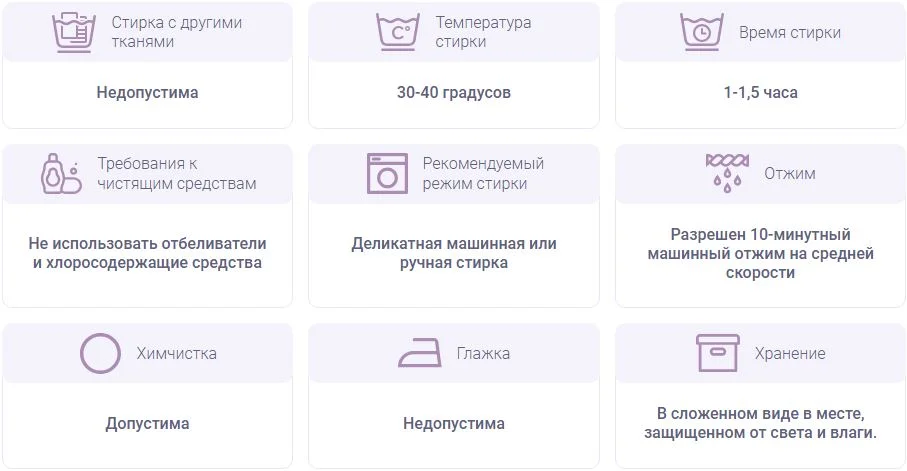
Task: Select the 'Требования к чистящим средствам' heading
Action: pos(176,174)
